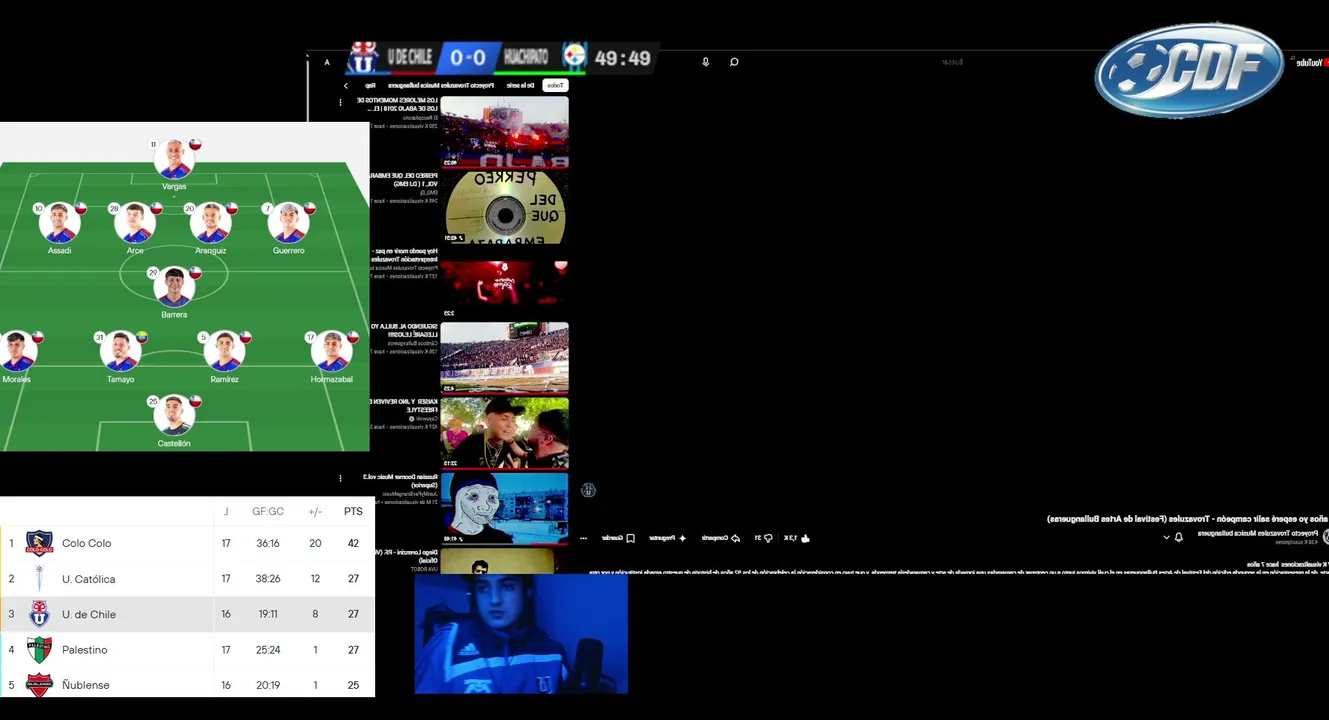Click the Ñublense crest in standings
Image resolution: width=1329 pixels, height=720 pixels.
[x=39, y=685]
